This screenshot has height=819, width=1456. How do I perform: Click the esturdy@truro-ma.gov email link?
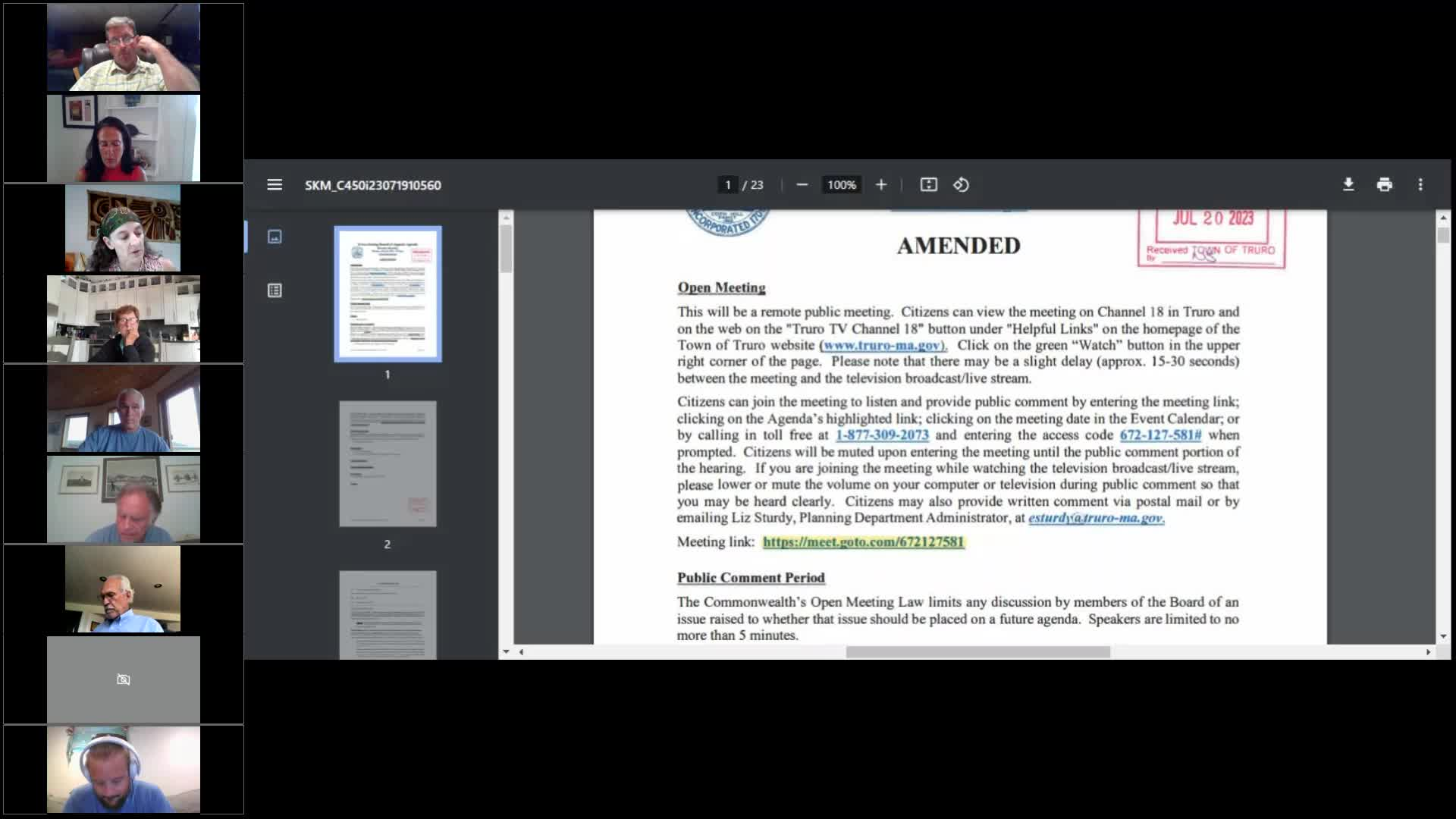1095,518
